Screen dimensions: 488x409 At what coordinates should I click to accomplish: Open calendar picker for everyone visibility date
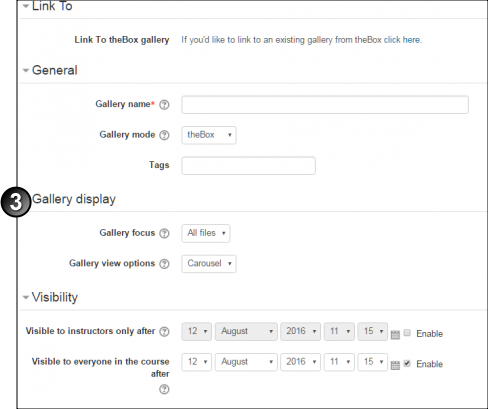tap(395, 365)
